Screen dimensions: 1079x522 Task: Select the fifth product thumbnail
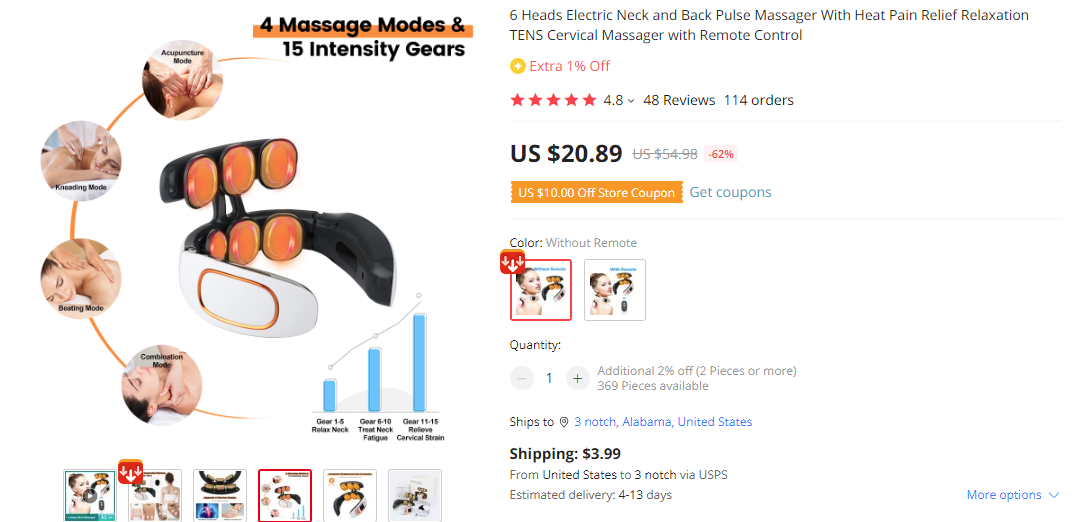coord(350,495)
